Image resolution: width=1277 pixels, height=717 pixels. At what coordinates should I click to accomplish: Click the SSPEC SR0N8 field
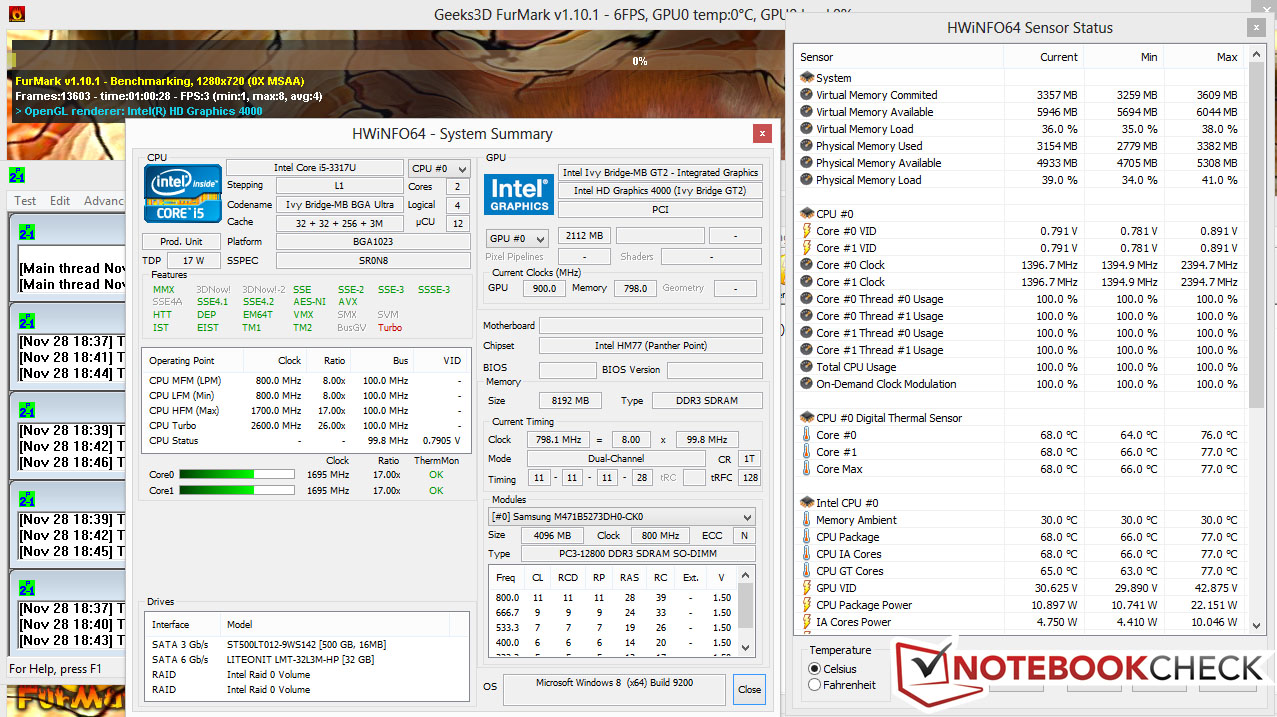(372, 260)
